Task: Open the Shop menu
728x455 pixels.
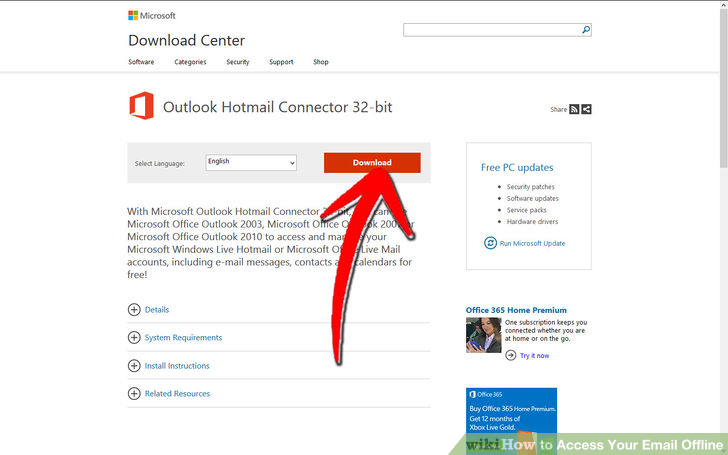Action: (321, 62)
